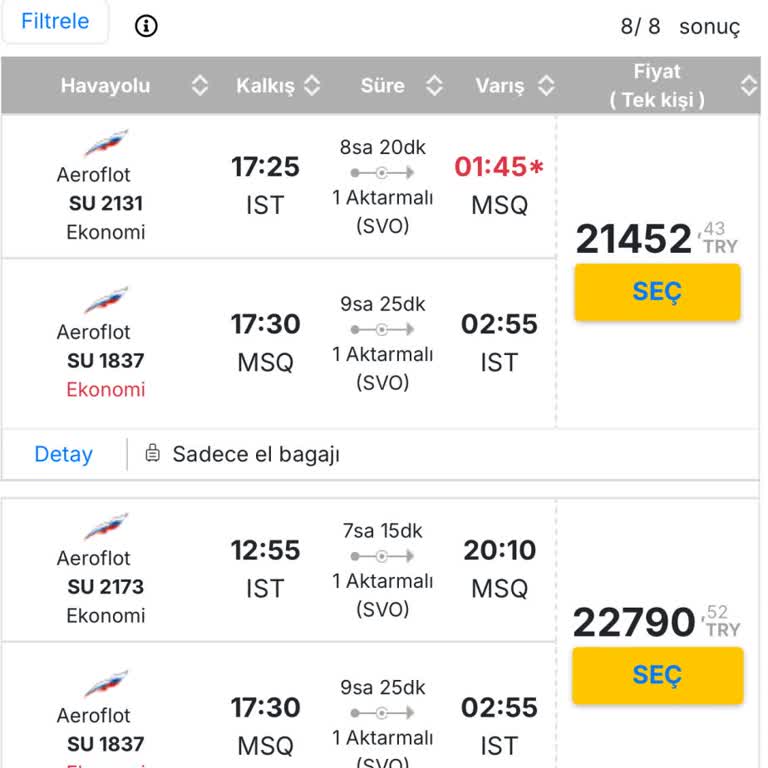Click Aeroflot logo in first SU 1837 return row
This screenshot has height=768, width=768.
click(106, 300)
